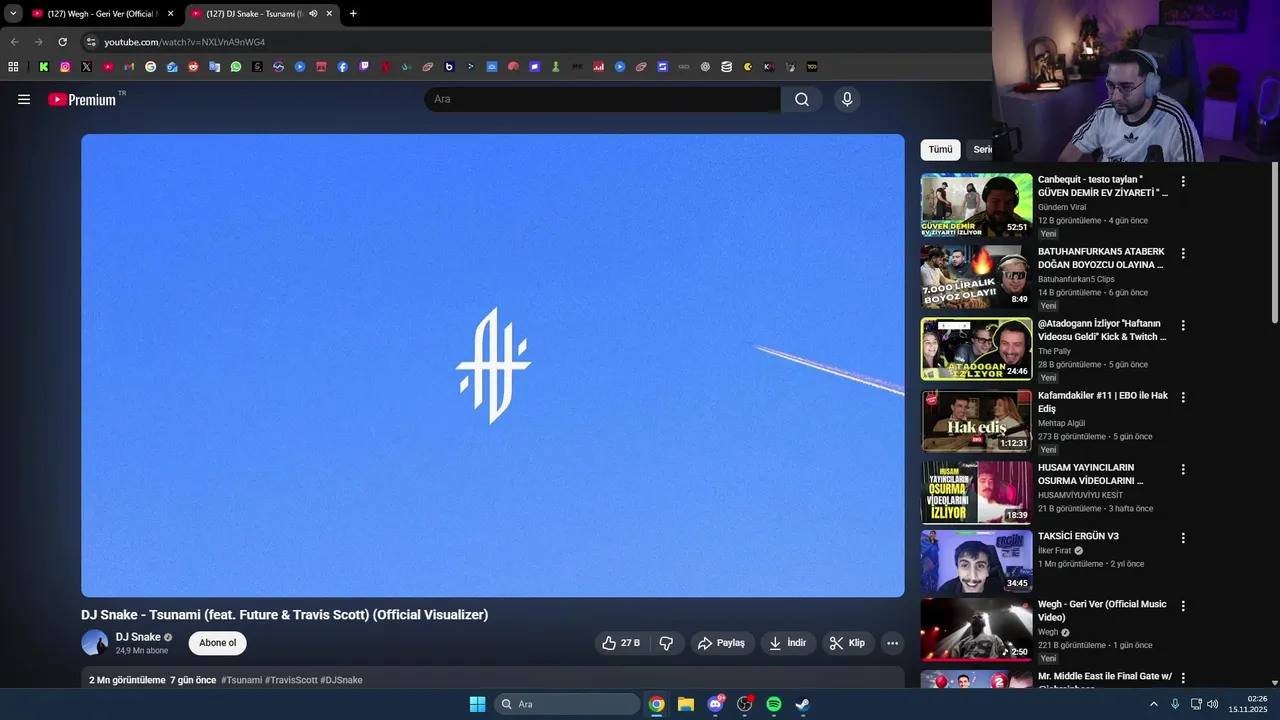Image resolution: width=1280 pixels, height=720 pixels.
Task: Like the video showing 27 B
Action: (x=621, y=643)
